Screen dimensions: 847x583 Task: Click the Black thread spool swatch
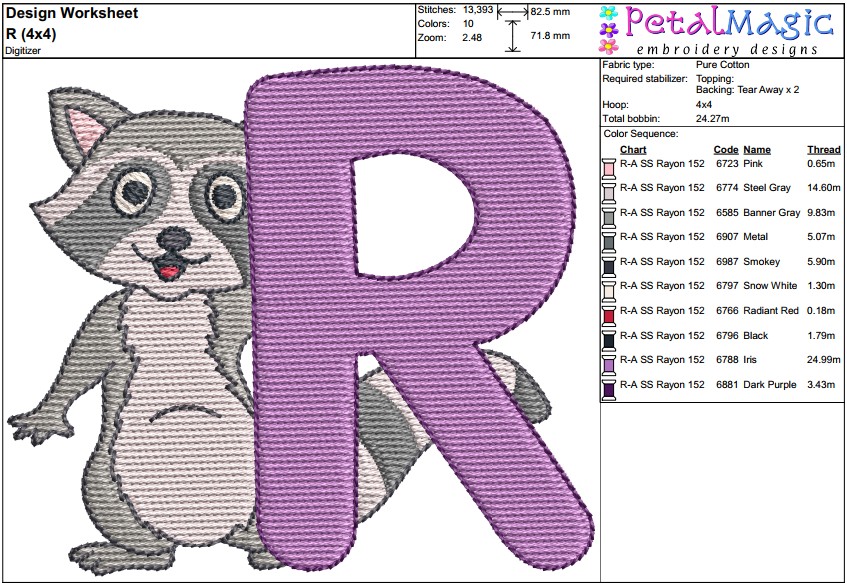(x=609, y=340)
